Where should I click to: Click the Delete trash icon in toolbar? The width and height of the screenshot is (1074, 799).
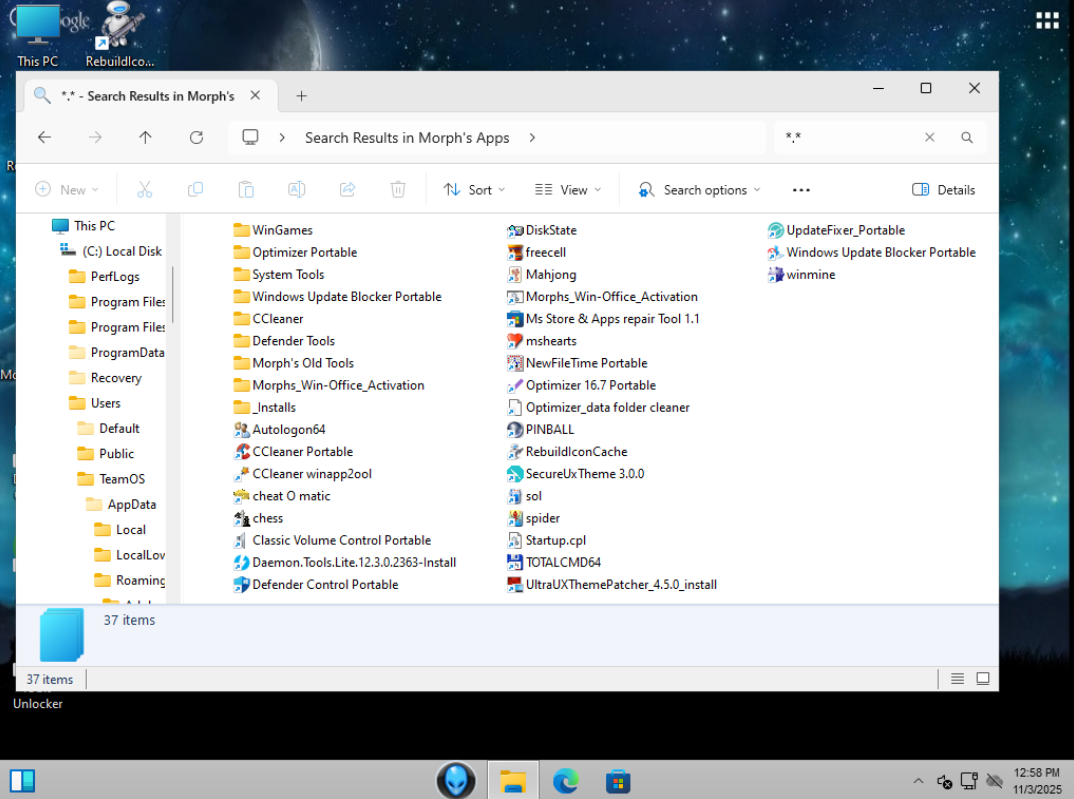click(x=398, y=190)
